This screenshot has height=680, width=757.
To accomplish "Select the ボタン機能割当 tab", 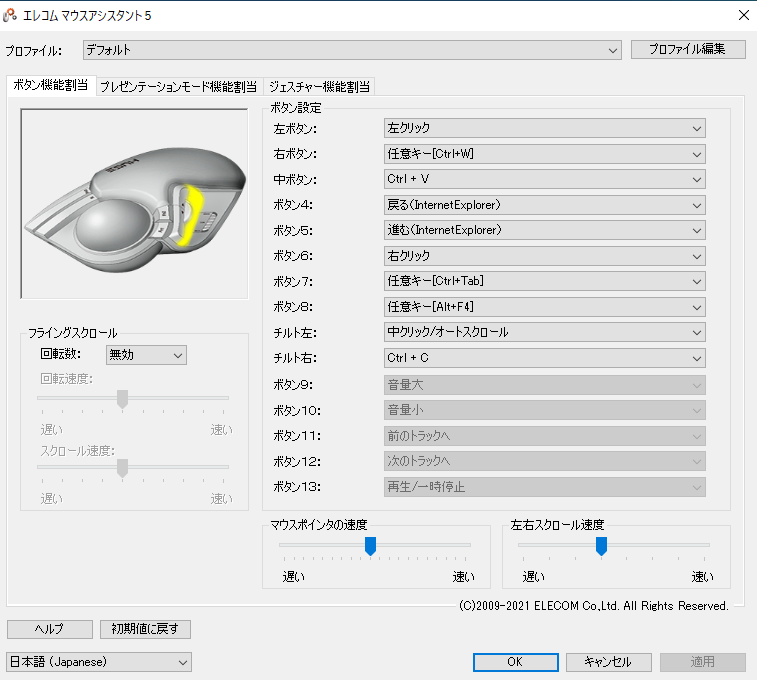I will [x=51, y=85].
